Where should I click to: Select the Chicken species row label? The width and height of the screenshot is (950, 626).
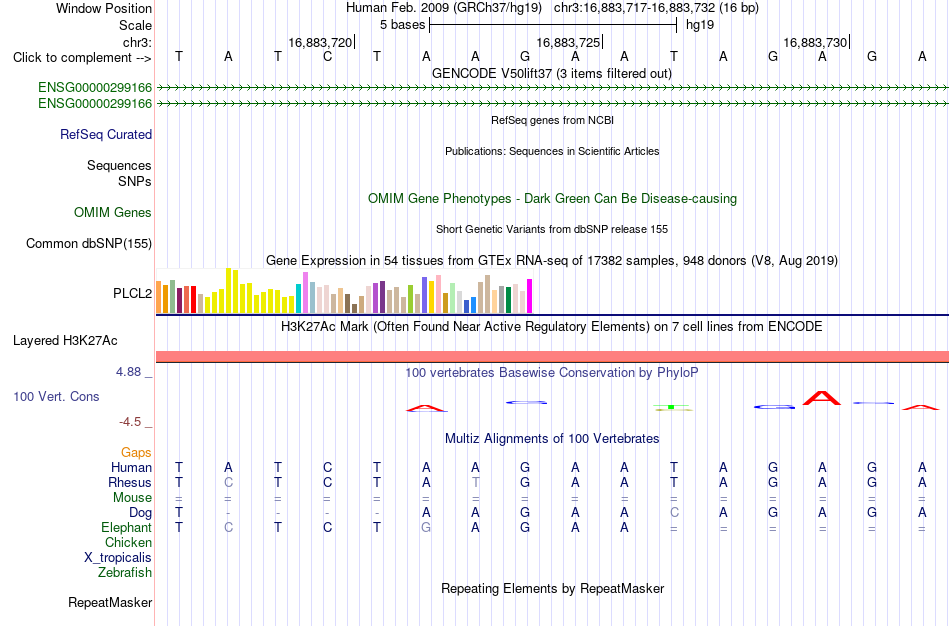(128, 542)
